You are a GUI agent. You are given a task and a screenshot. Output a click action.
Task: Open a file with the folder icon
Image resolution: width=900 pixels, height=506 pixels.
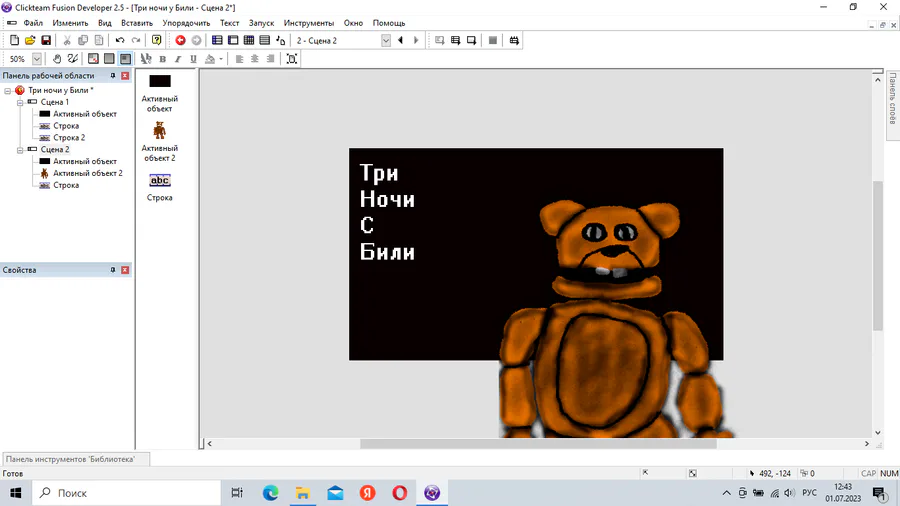[30, 40]
